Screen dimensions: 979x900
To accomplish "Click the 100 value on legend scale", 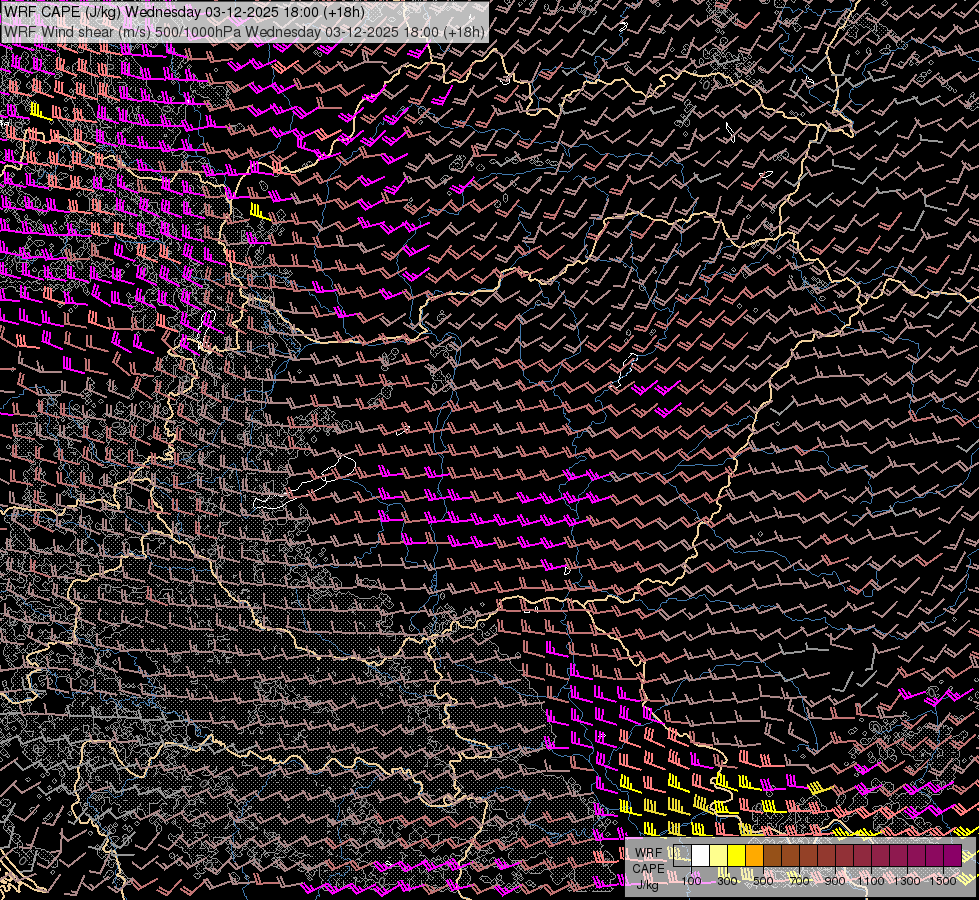I will 691,881.
